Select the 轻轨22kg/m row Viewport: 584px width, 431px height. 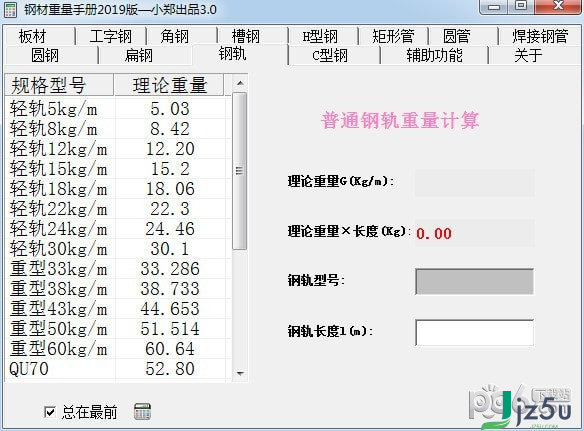point(117,209)
